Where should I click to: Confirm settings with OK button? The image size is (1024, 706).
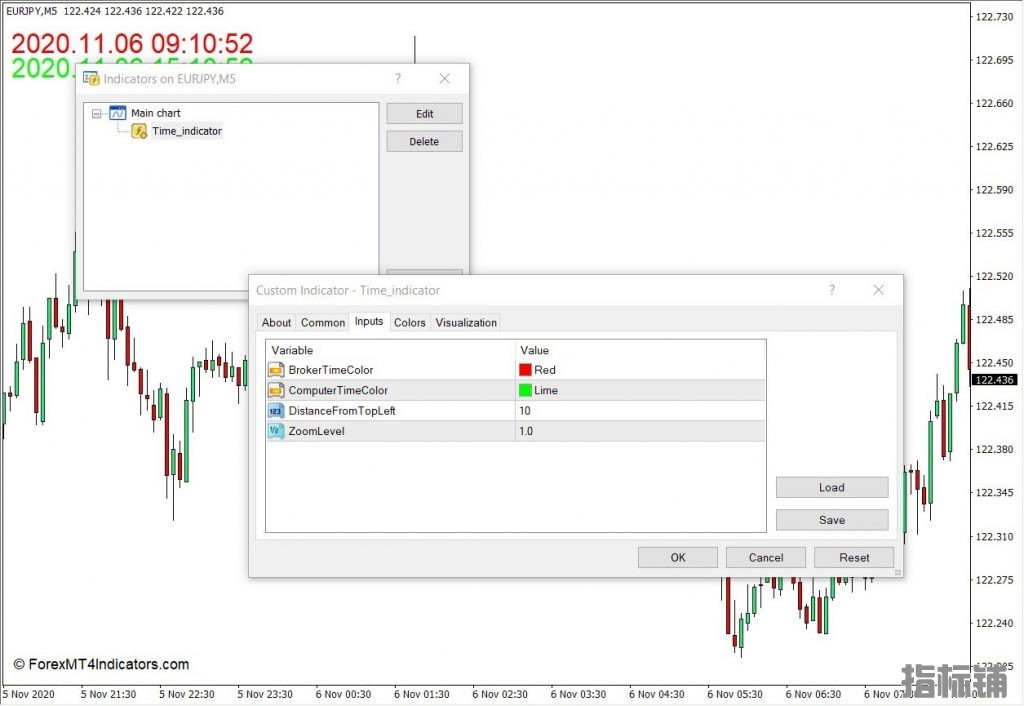pos(677,558)
